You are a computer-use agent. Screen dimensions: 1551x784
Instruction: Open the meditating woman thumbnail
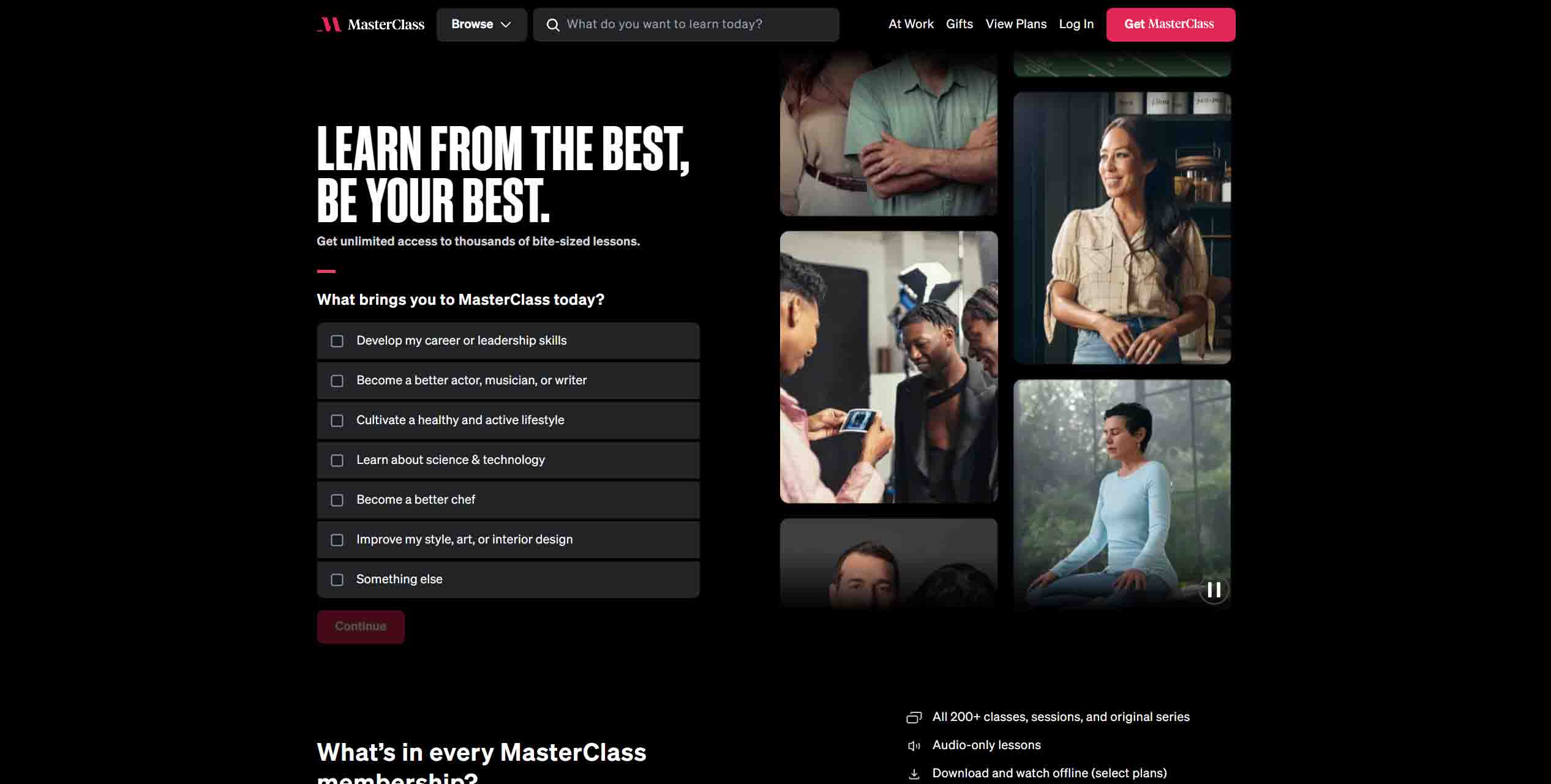pos(1122,493)
